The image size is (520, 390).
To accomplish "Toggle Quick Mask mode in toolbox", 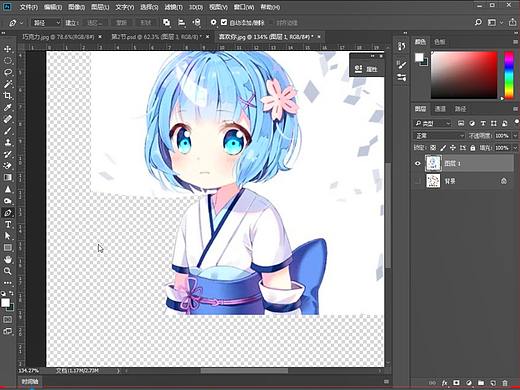I will (7, 319).
